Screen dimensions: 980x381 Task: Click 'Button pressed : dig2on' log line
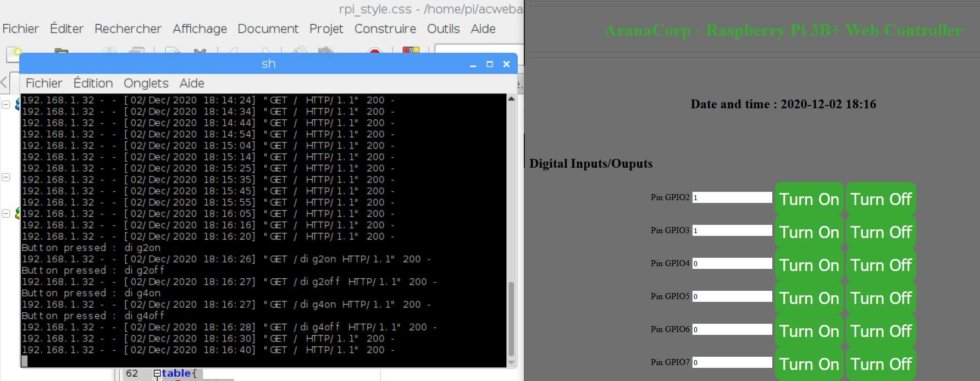pyautogui.click(x=91, y=248)
